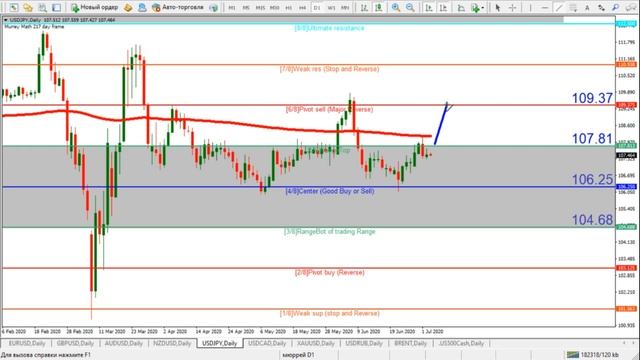Image resolution: width=640 pixels, height=360 pixels.
Task: Click the 107.81 price label
Action: coord(592,138)
